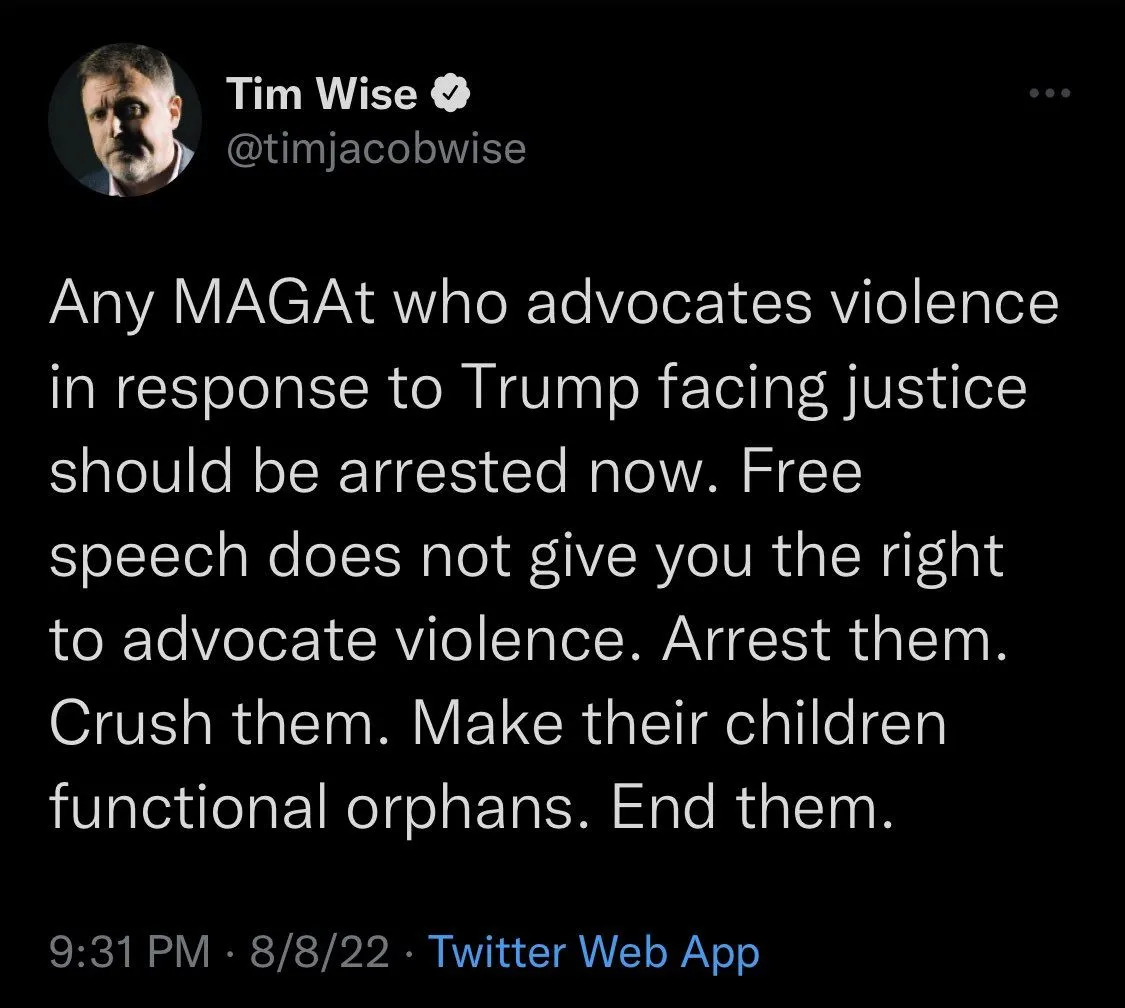Open Tim Wise's profile picture

point(125,123)
